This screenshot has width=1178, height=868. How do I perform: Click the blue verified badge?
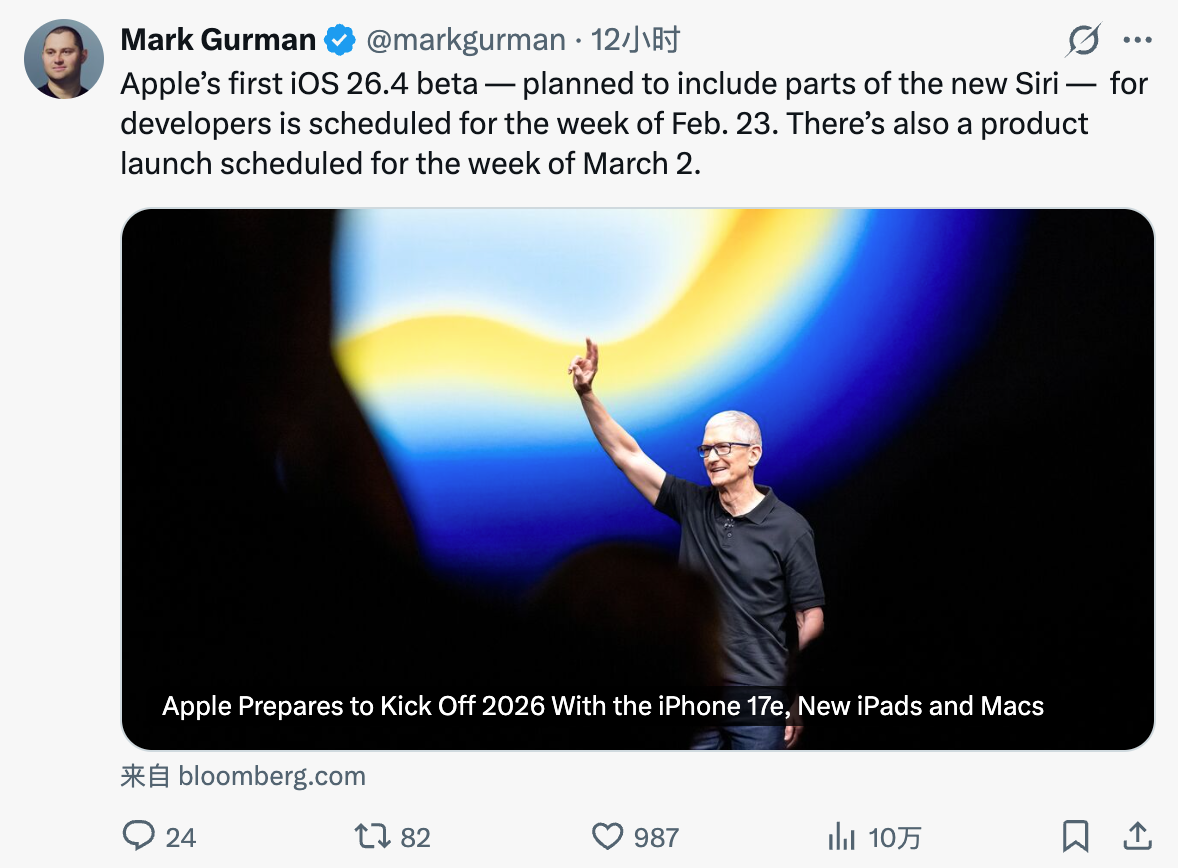pyautogui.click(x=341, y=40)
